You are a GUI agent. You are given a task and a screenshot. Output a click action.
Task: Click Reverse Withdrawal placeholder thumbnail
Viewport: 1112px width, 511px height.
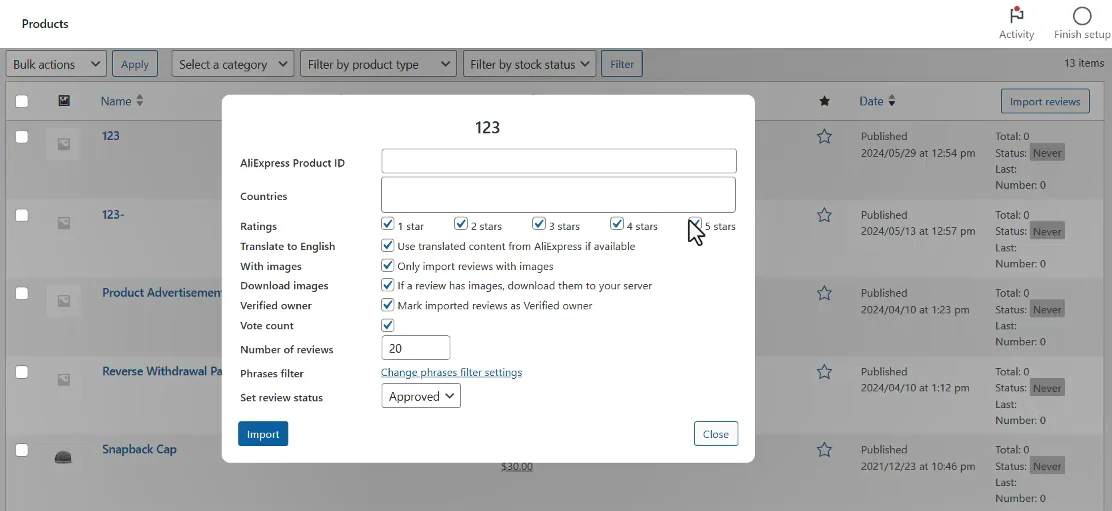coord(63,379)
